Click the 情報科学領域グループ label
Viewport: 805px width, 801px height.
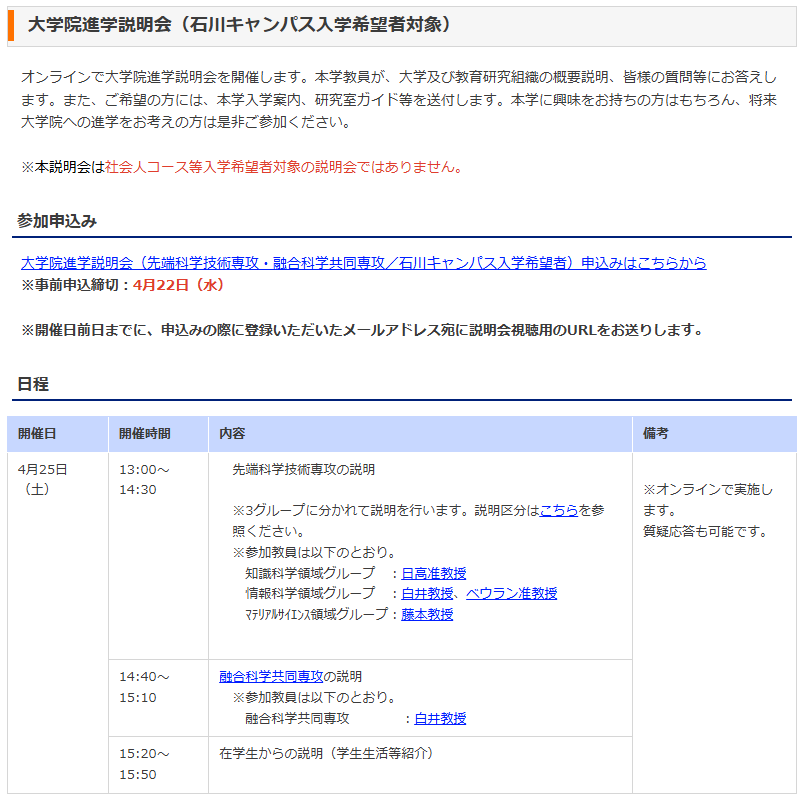[x=310, y=594]
